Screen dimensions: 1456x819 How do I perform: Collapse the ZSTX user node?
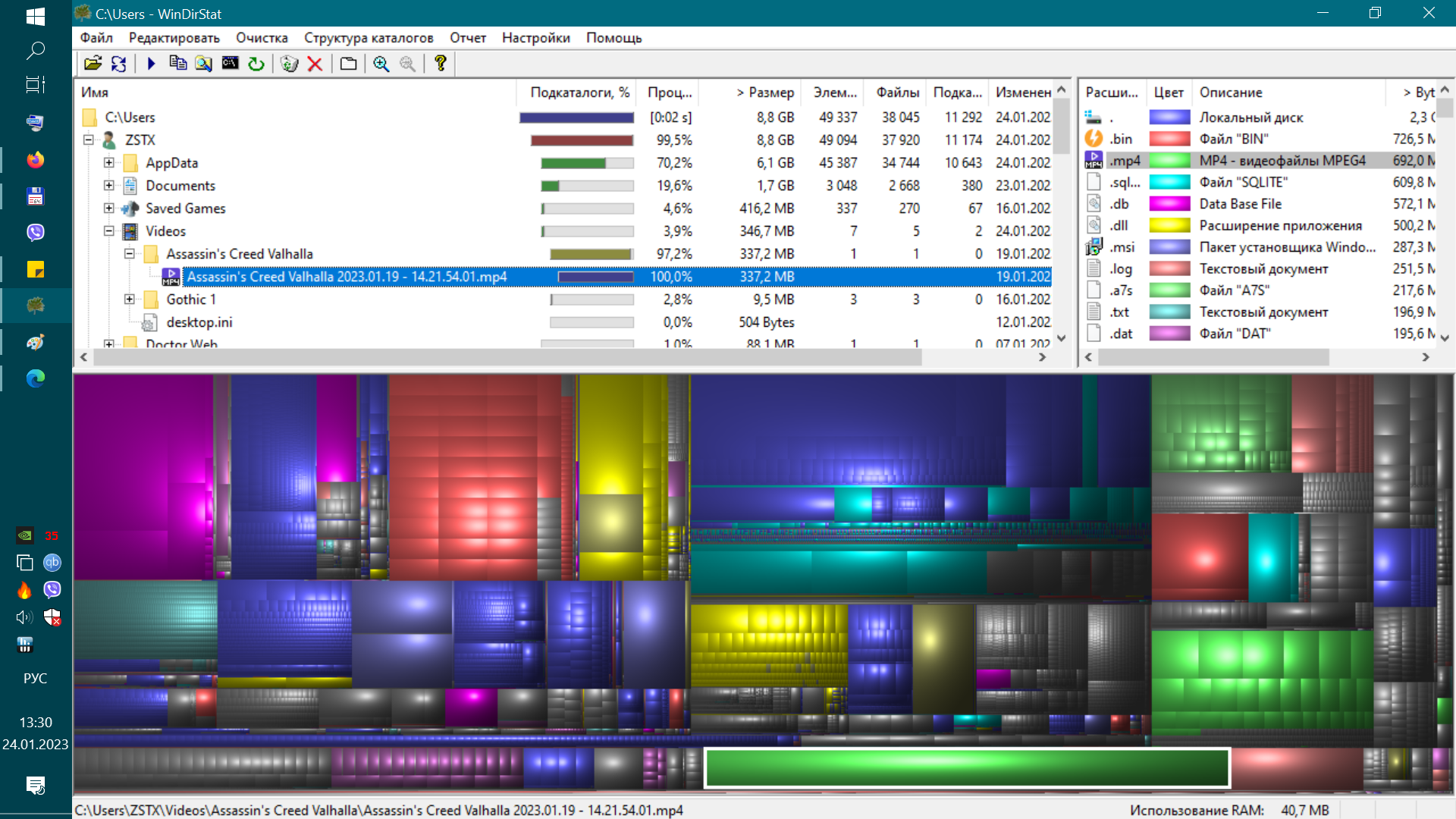(89, 140)
